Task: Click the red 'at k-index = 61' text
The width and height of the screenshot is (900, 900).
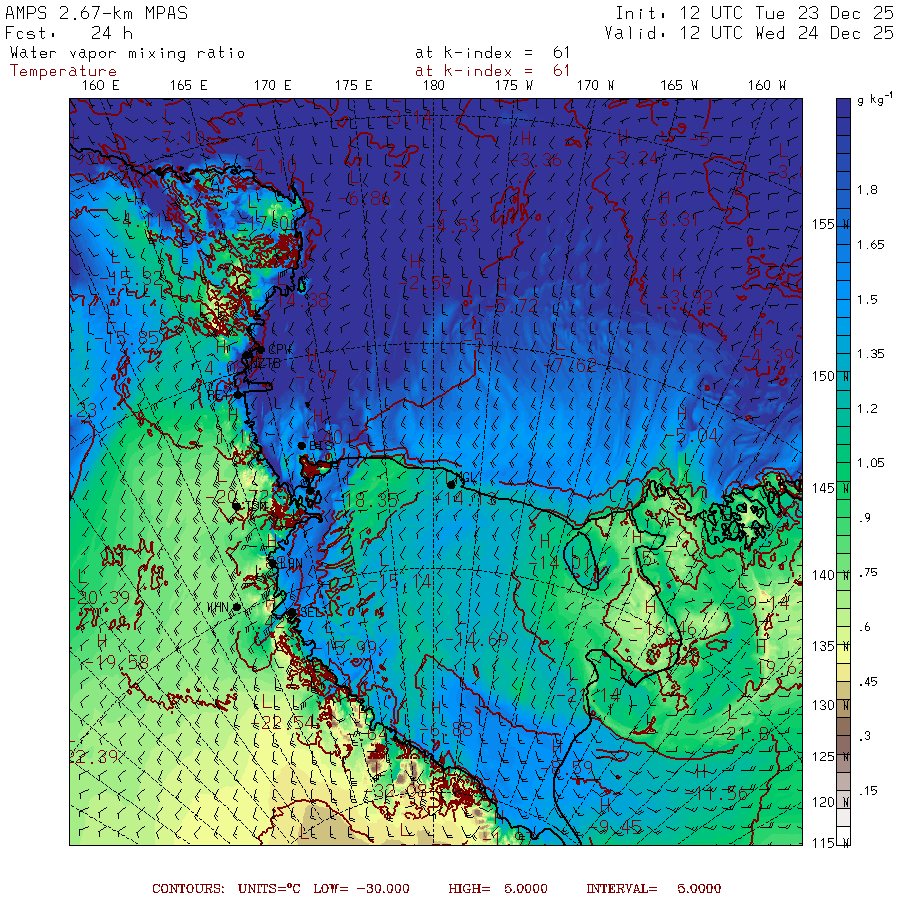Action: [492, 71]
